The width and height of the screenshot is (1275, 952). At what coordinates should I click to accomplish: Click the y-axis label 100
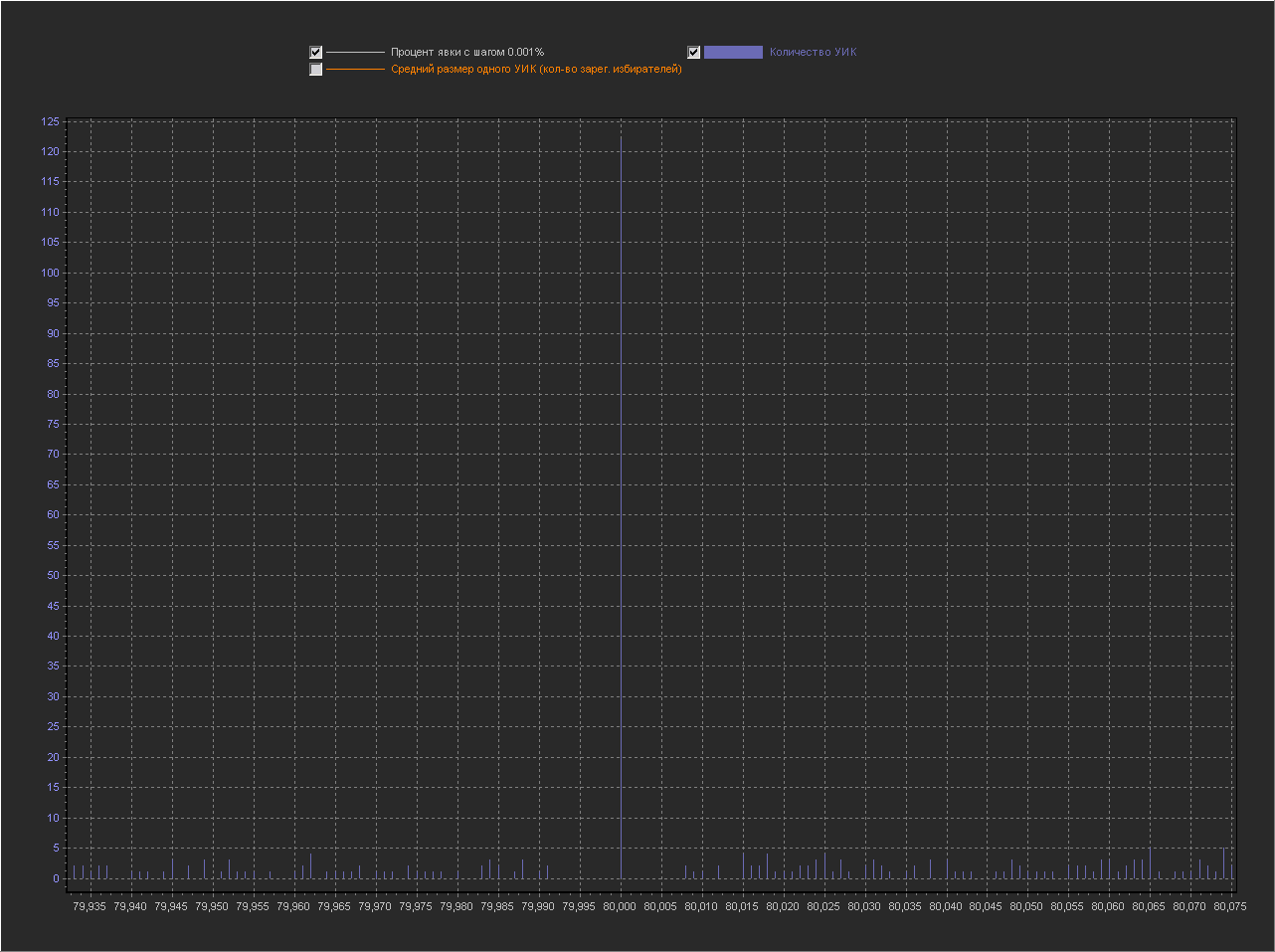coord(51,273)
